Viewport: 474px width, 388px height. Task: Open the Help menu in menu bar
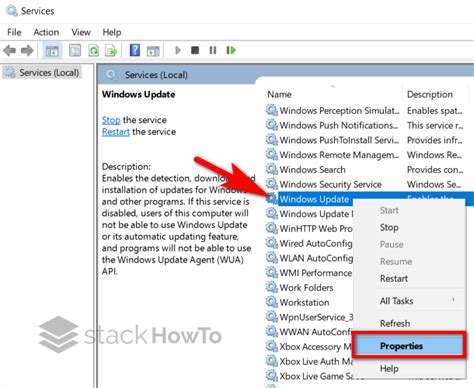point(112,32)
